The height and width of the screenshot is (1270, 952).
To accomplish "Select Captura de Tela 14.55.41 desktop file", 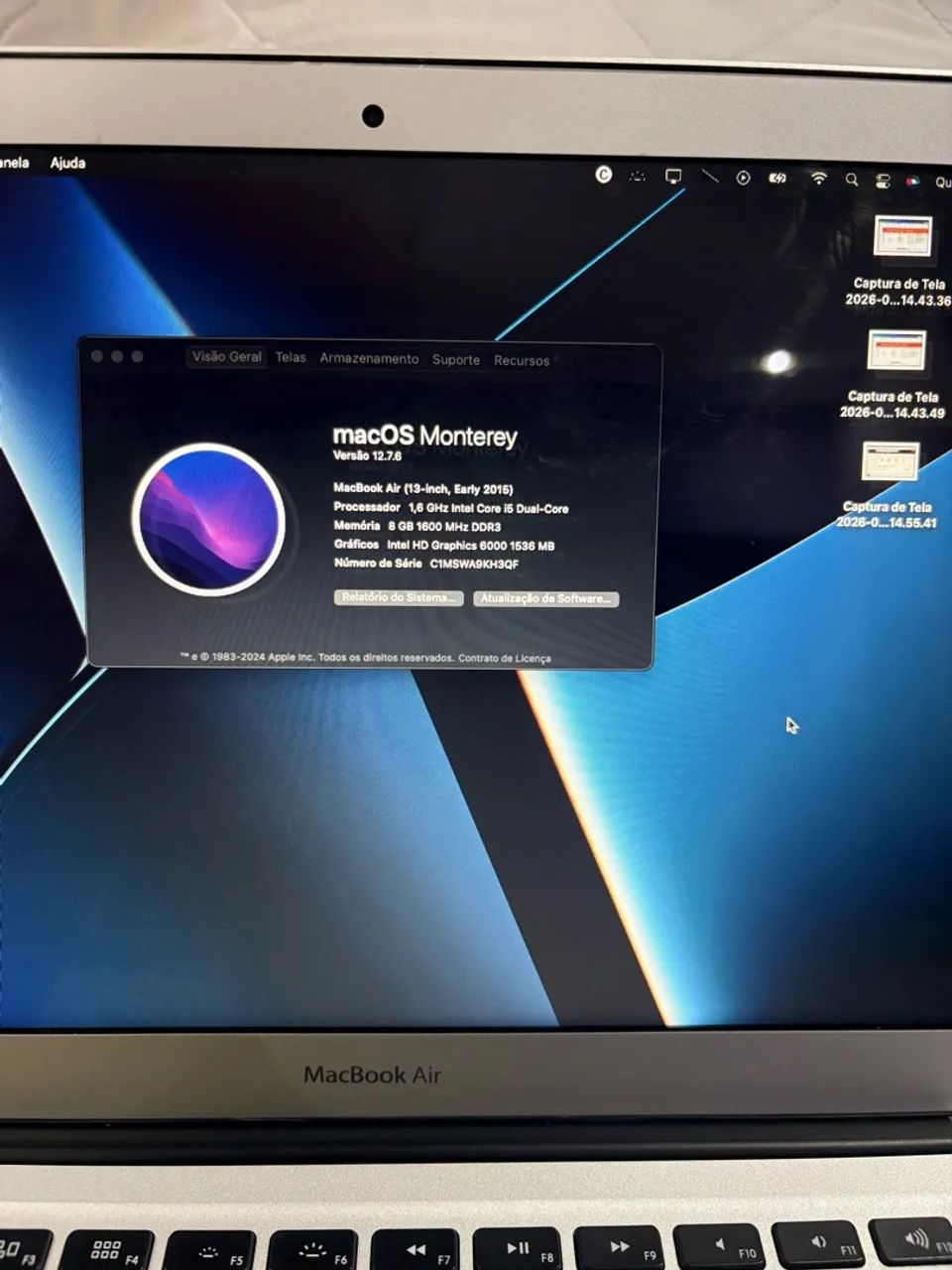I will click(889, 484).
